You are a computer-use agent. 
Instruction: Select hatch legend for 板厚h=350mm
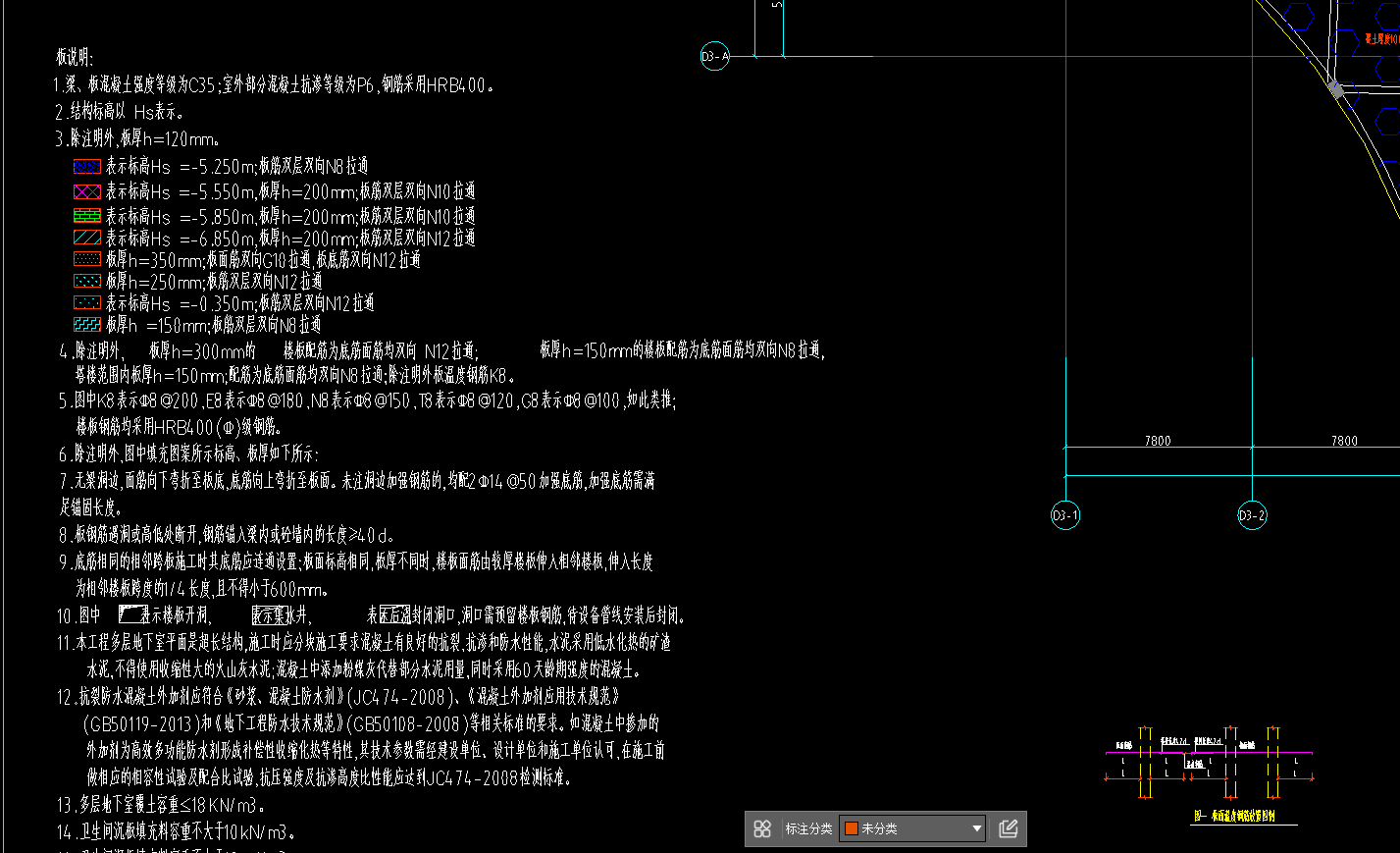pos(87,259)
